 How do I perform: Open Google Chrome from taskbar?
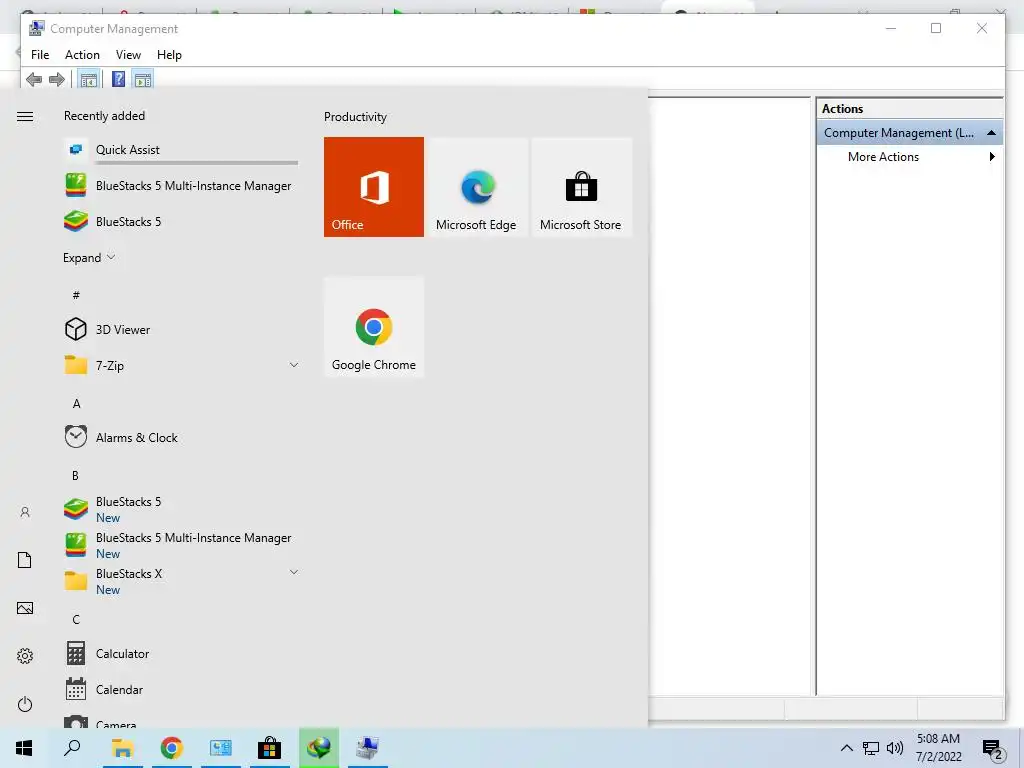coord(172,748)
